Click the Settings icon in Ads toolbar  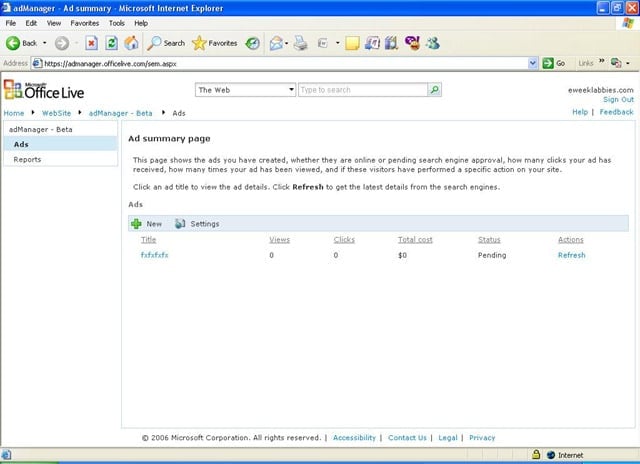tap(180, 224)
